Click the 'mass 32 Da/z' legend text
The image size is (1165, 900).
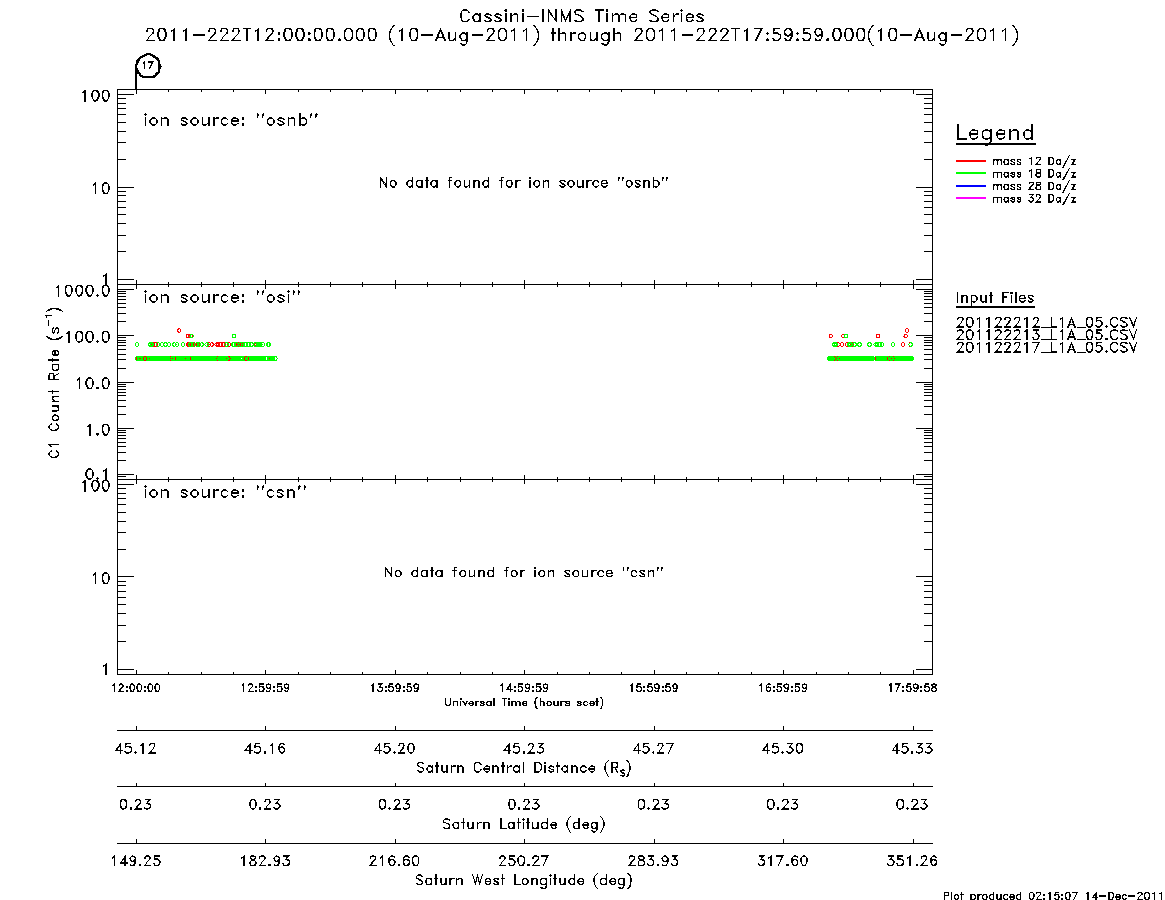click(x=1034, y=198)
